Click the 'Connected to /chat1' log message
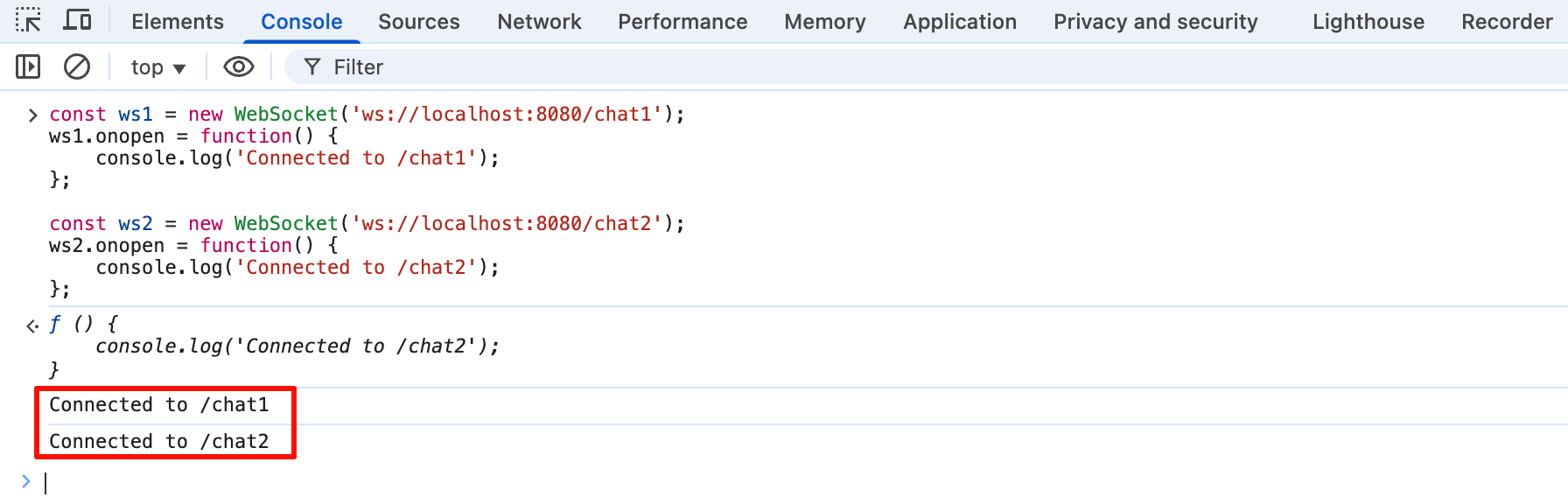 coord(159,405)
